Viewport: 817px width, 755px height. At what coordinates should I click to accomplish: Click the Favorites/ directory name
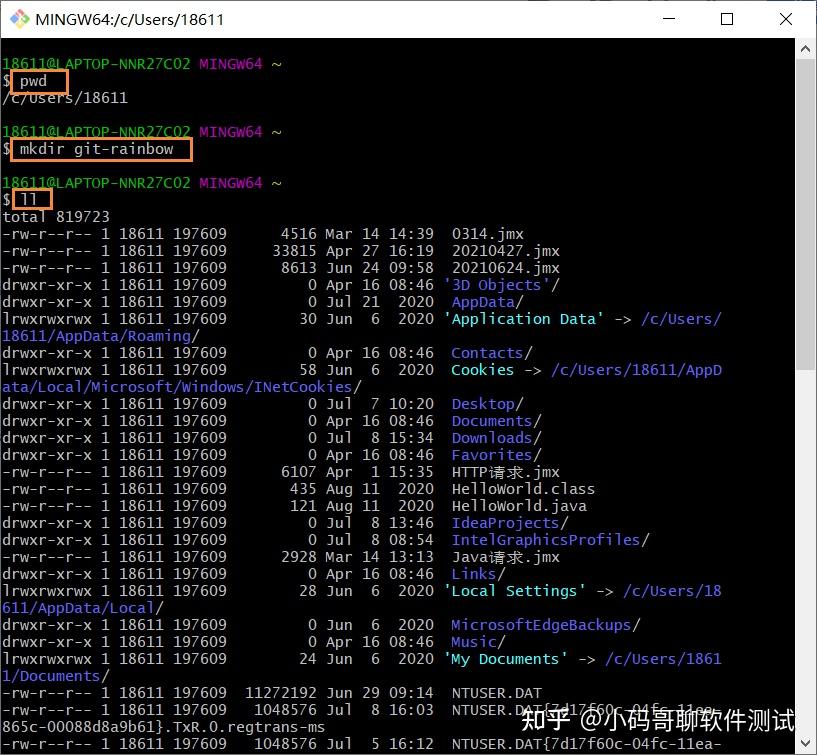point(497,455)
